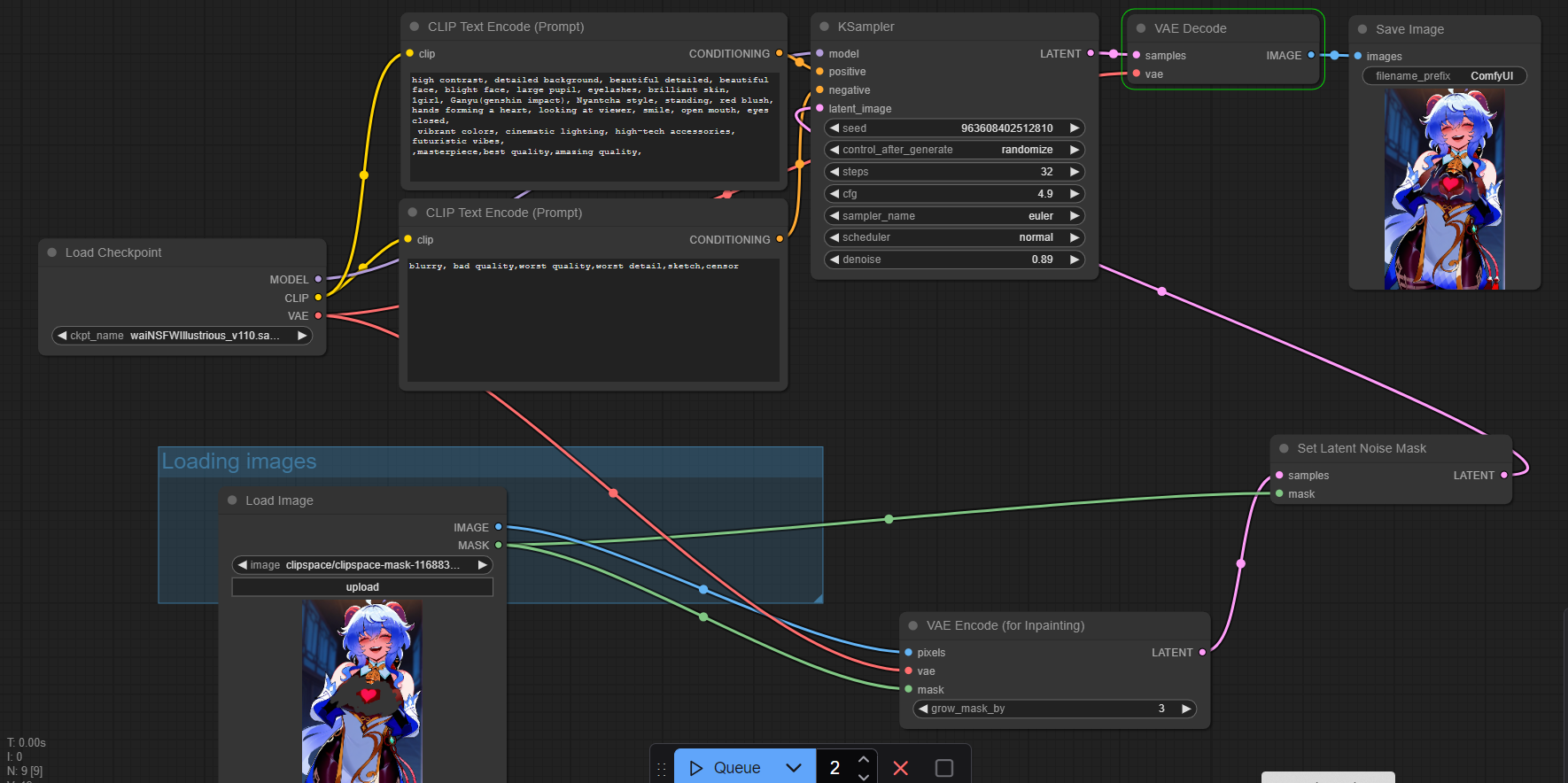
Task: Increase the seed value with right arrow
Action: 1075,128
